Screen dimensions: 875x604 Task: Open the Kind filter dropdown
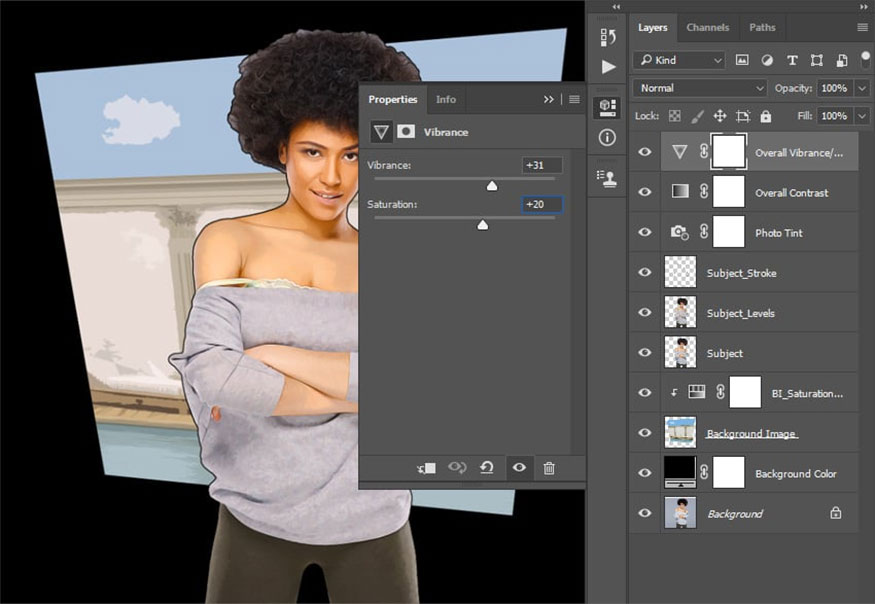pos(679,60)
